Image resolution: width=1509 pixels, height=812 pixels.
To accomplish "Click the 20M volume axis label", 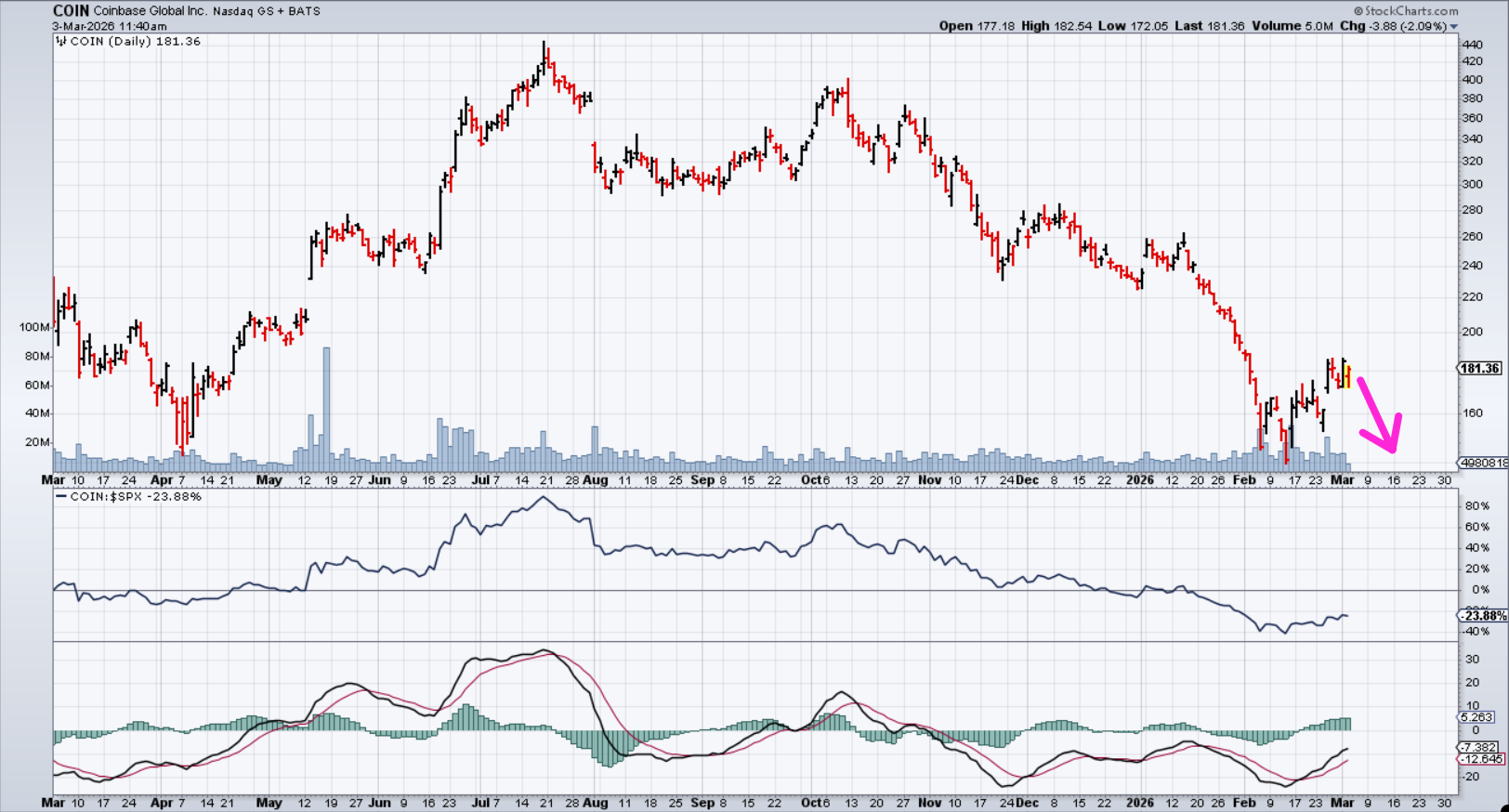I will pyautogui.click(x=38, y=441).
